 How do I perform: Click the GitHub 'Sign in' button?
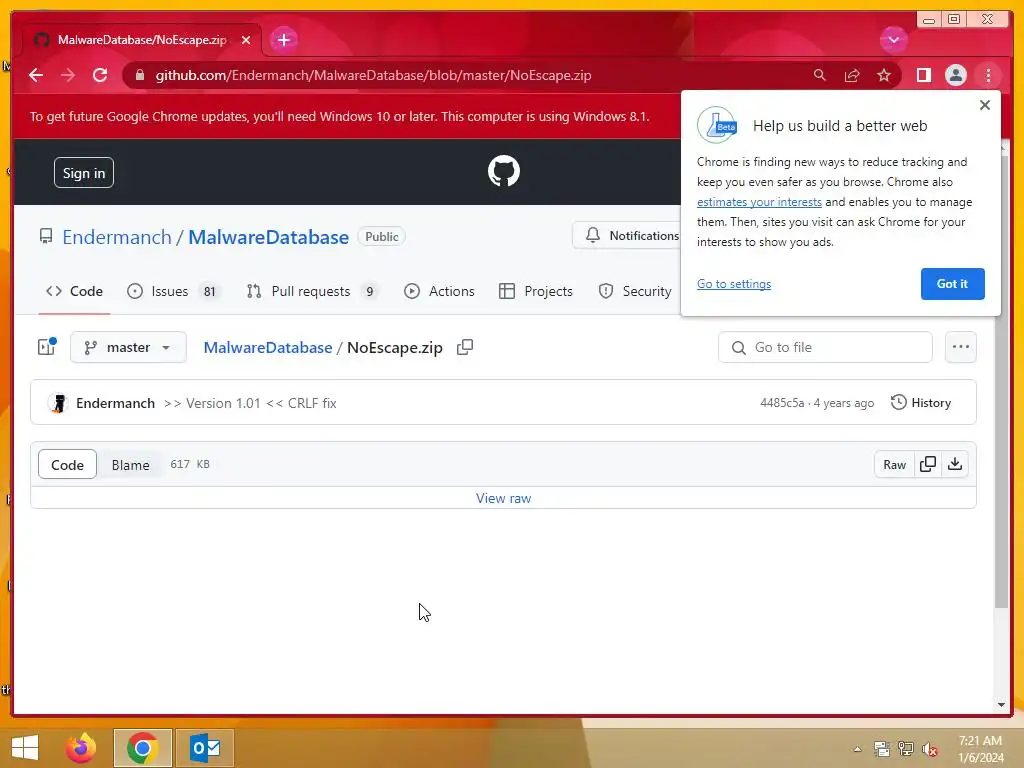coord(84,173)
